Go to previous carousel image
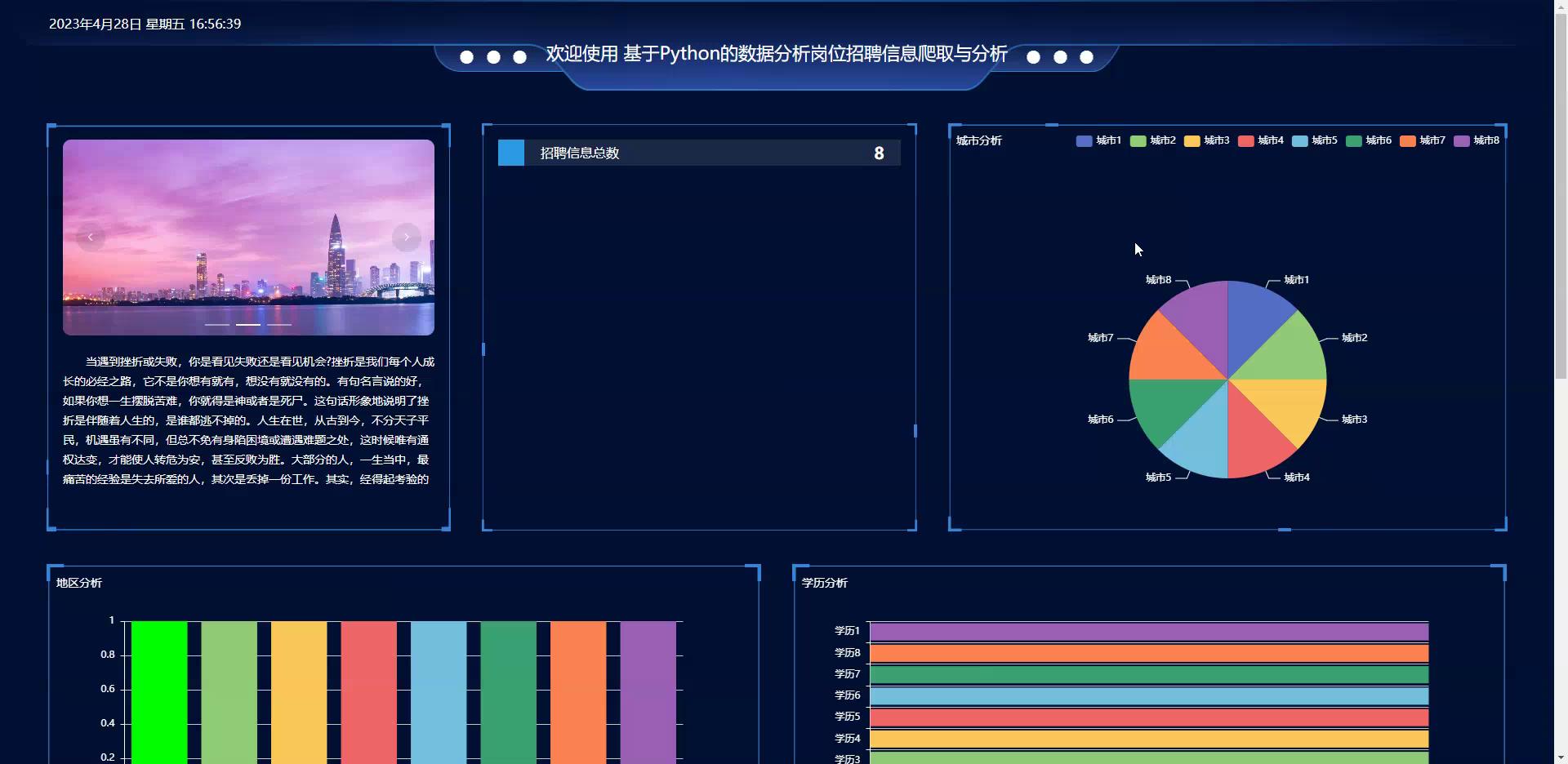This screenshot has width=1568, height=764. tap(91, 237)
